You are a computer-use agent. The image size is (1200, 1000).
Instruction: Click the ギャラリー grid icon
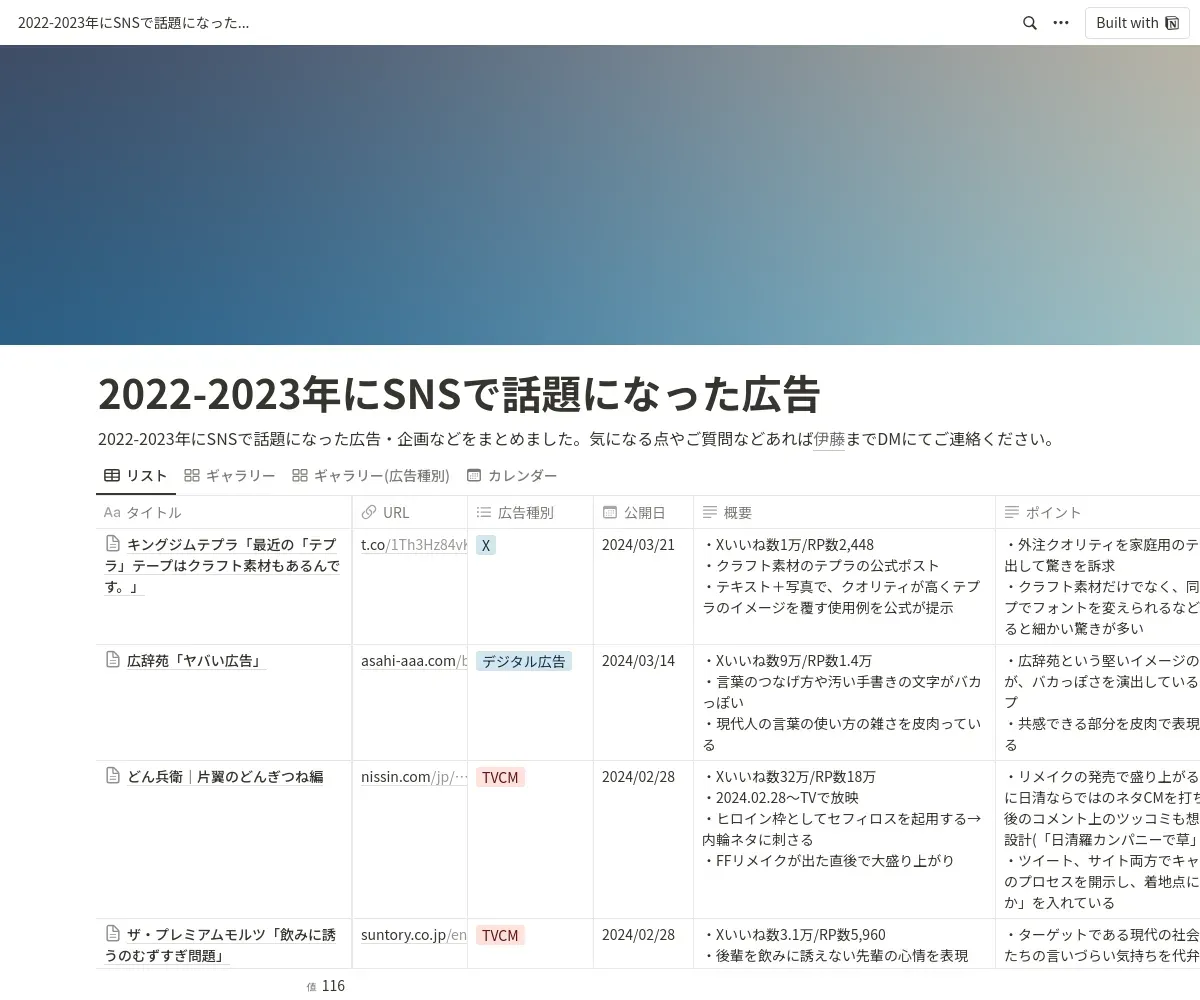(192, 476)
